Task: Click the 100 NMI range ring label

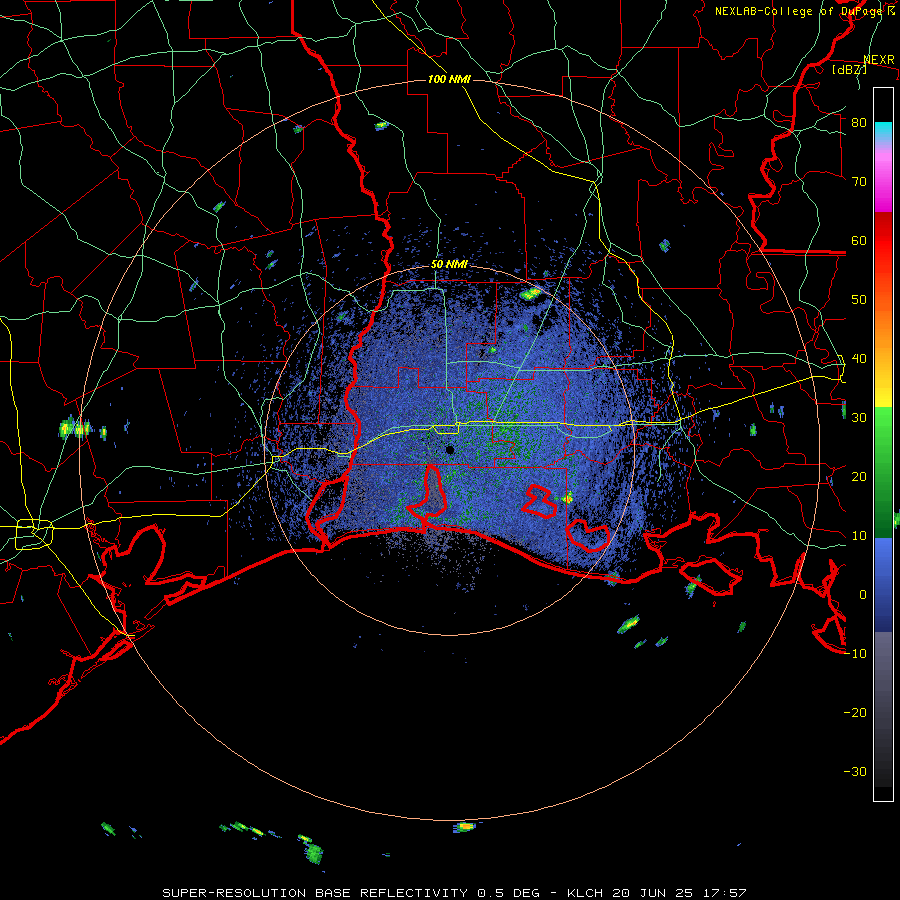Action: [x=449, y=79]
